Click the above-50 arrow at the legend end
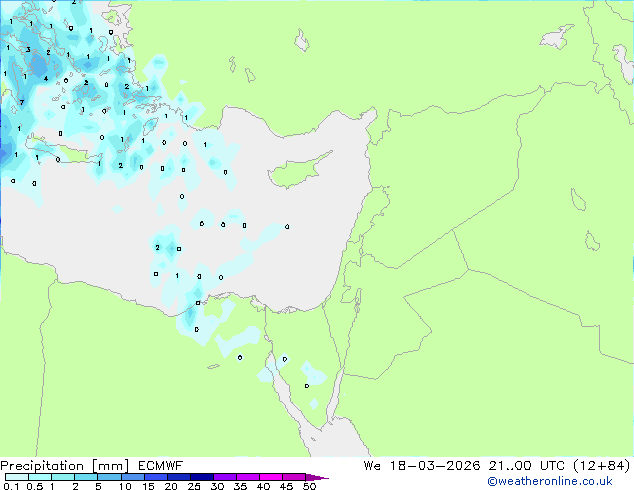Viewport: 634px width, 490px height. [317, 477]
